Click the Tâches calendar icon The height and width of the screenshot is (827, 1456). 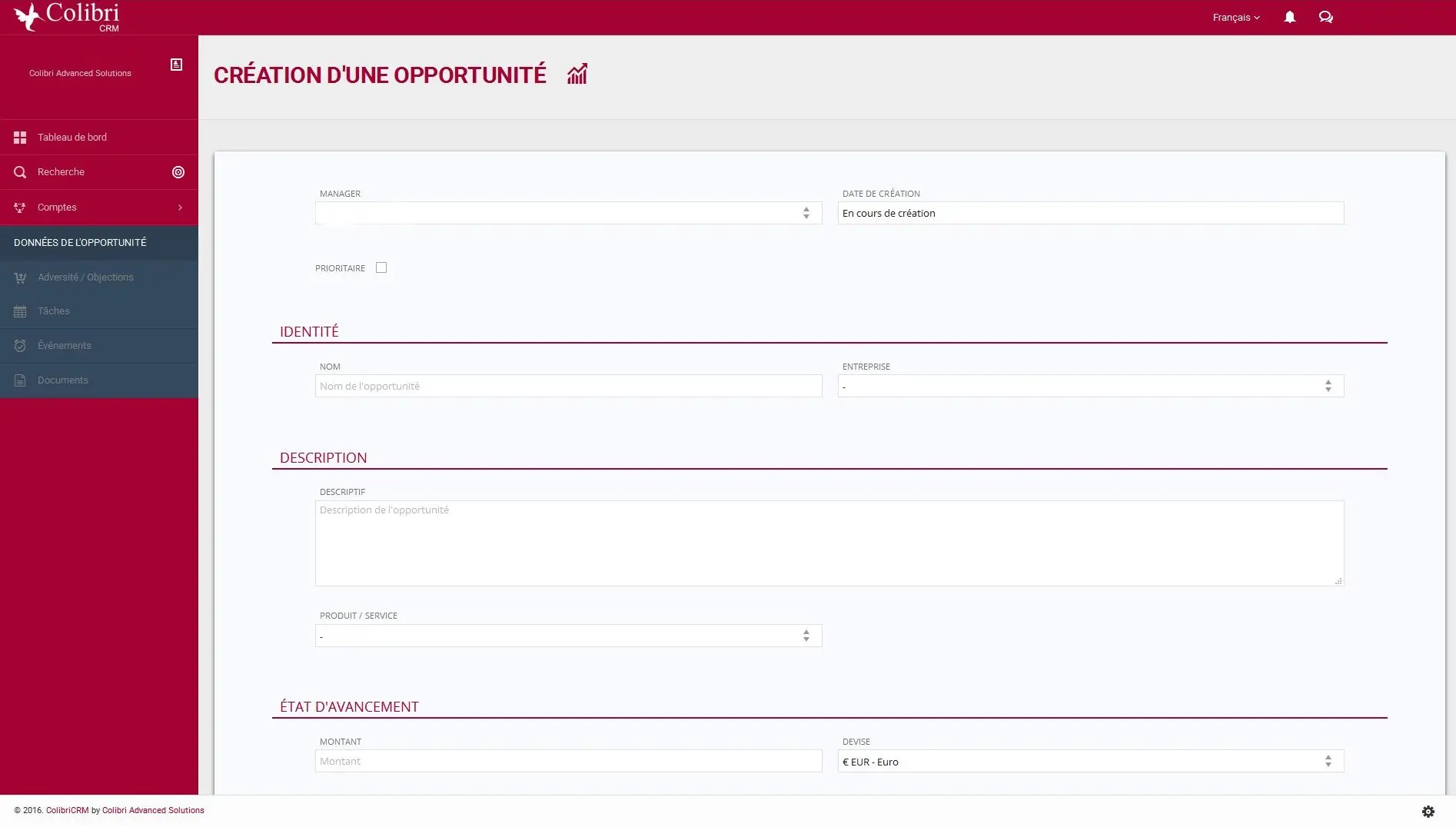tap(20, 311)
